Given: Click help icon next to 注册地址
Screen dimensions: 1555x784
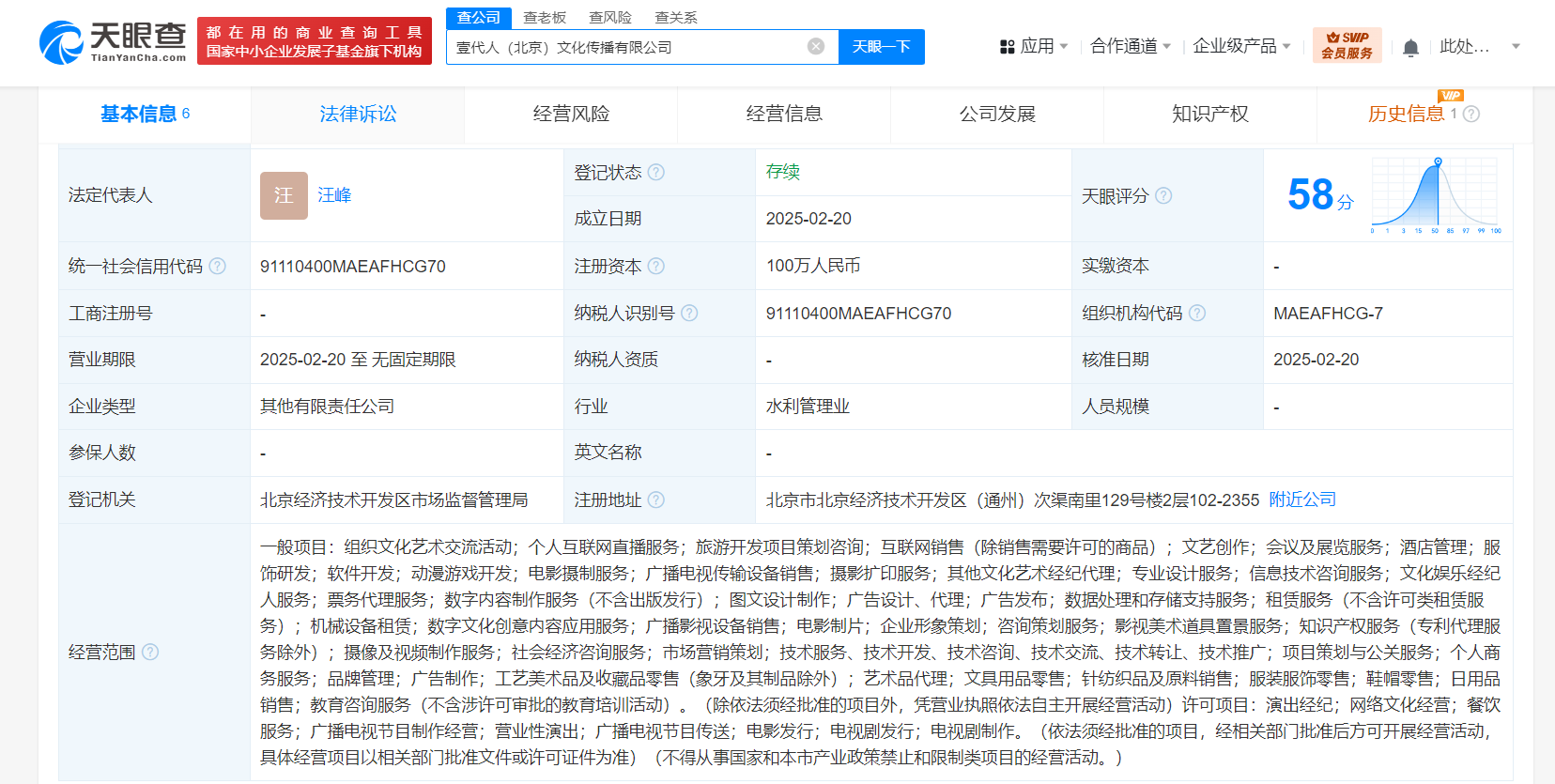Looking at the screenshot, I should point(656,500).
